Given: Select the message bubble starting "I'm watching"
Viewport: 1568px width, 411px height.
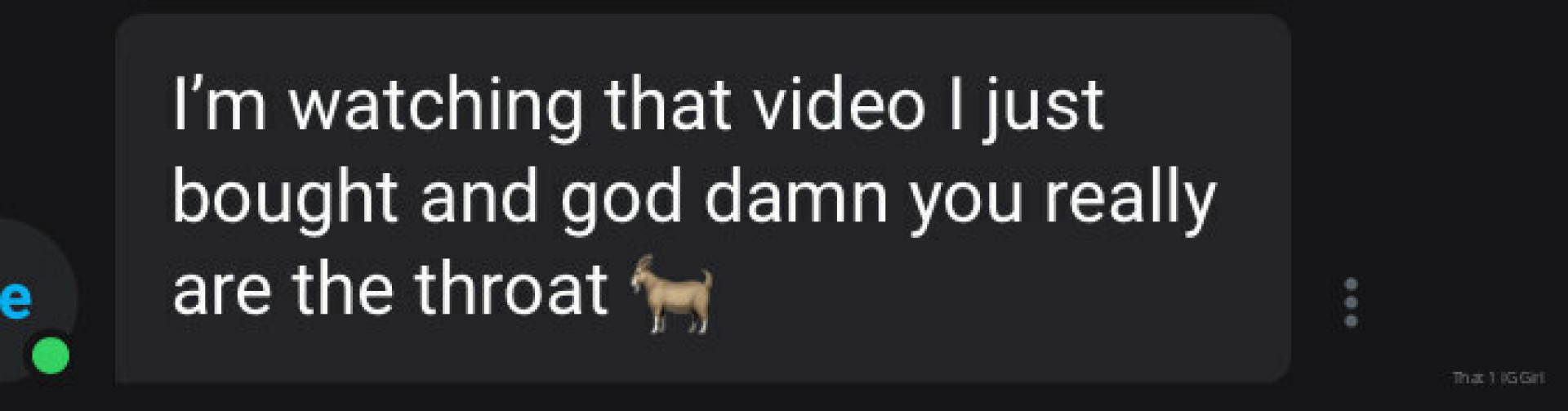Looking at the screenshot, I should coord(702,199).
